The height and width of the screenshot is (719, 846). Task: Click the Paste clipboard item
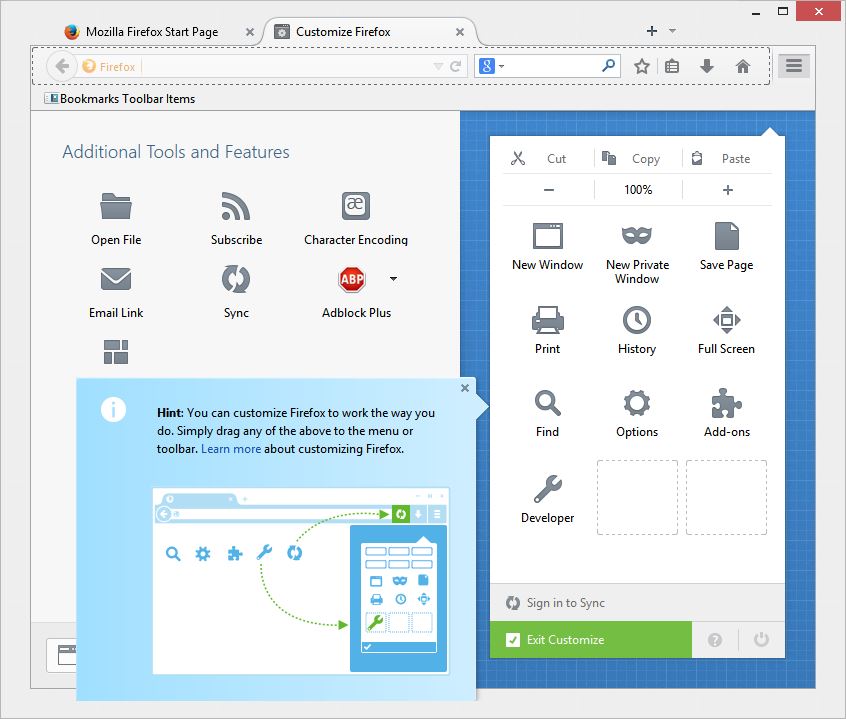click(727, 159)
